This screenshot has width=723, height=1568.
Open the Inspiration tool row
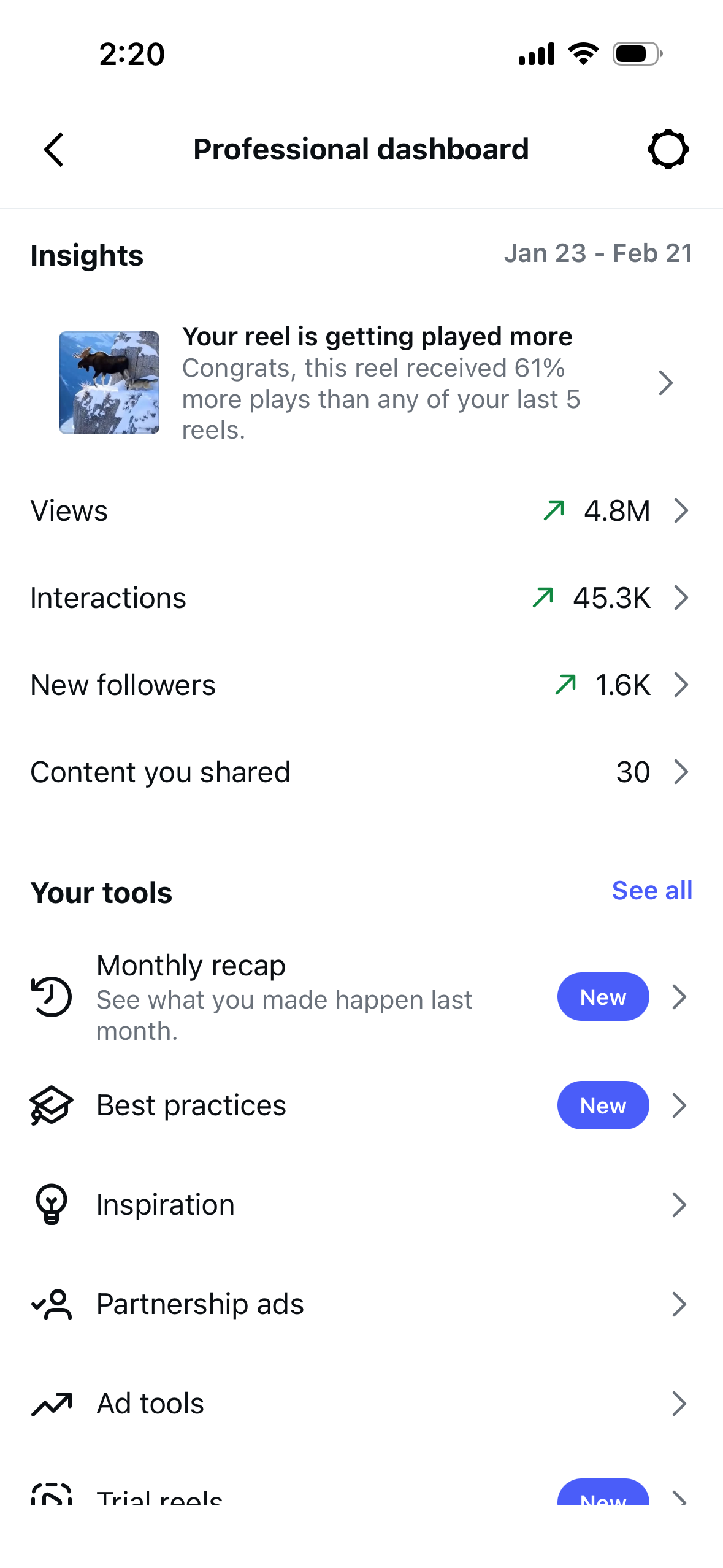click(361, 1204)
